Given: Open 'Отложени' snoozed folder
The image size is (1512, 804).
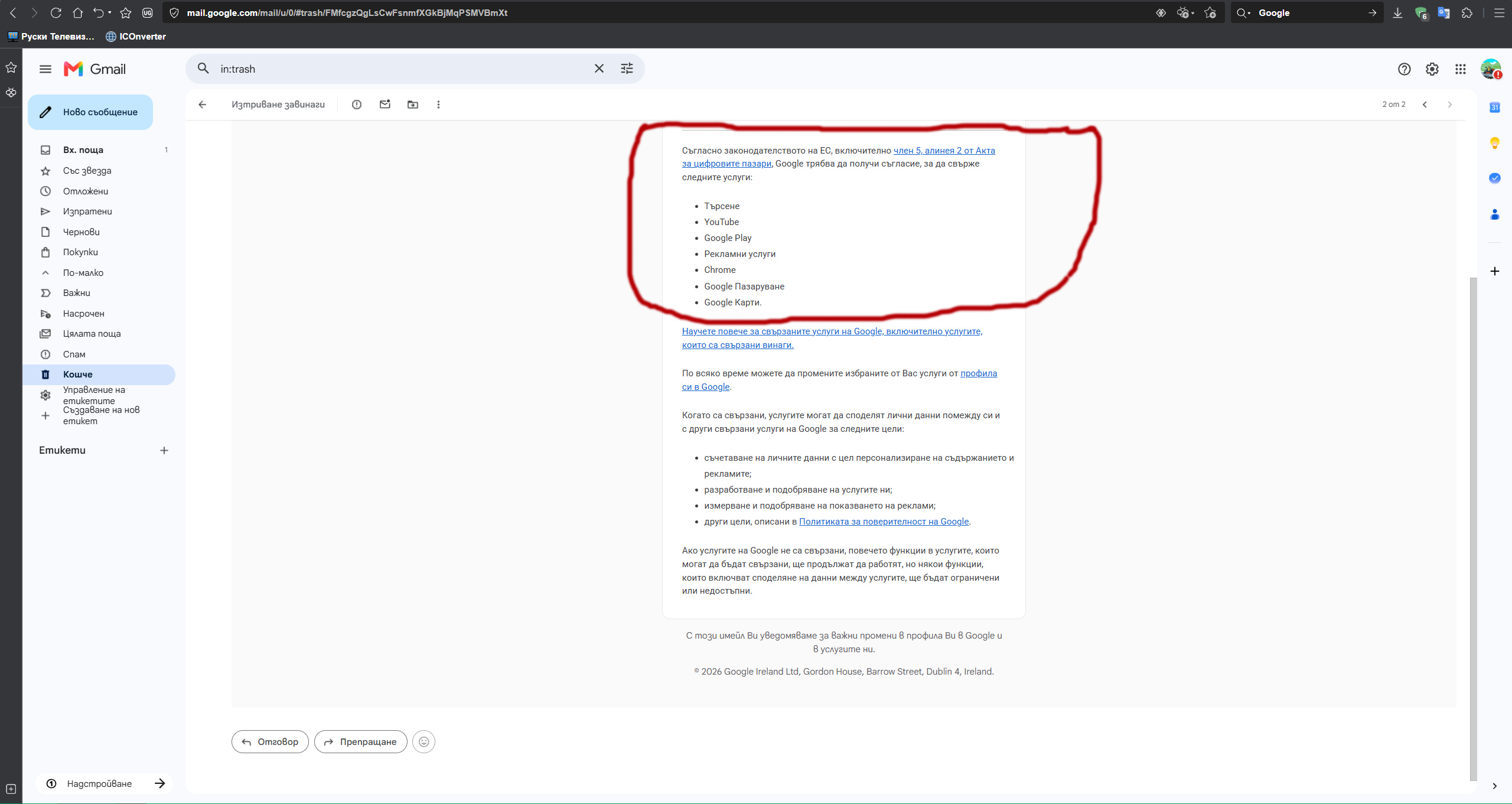Looking at the screenshot, I should tap(99, 191).
